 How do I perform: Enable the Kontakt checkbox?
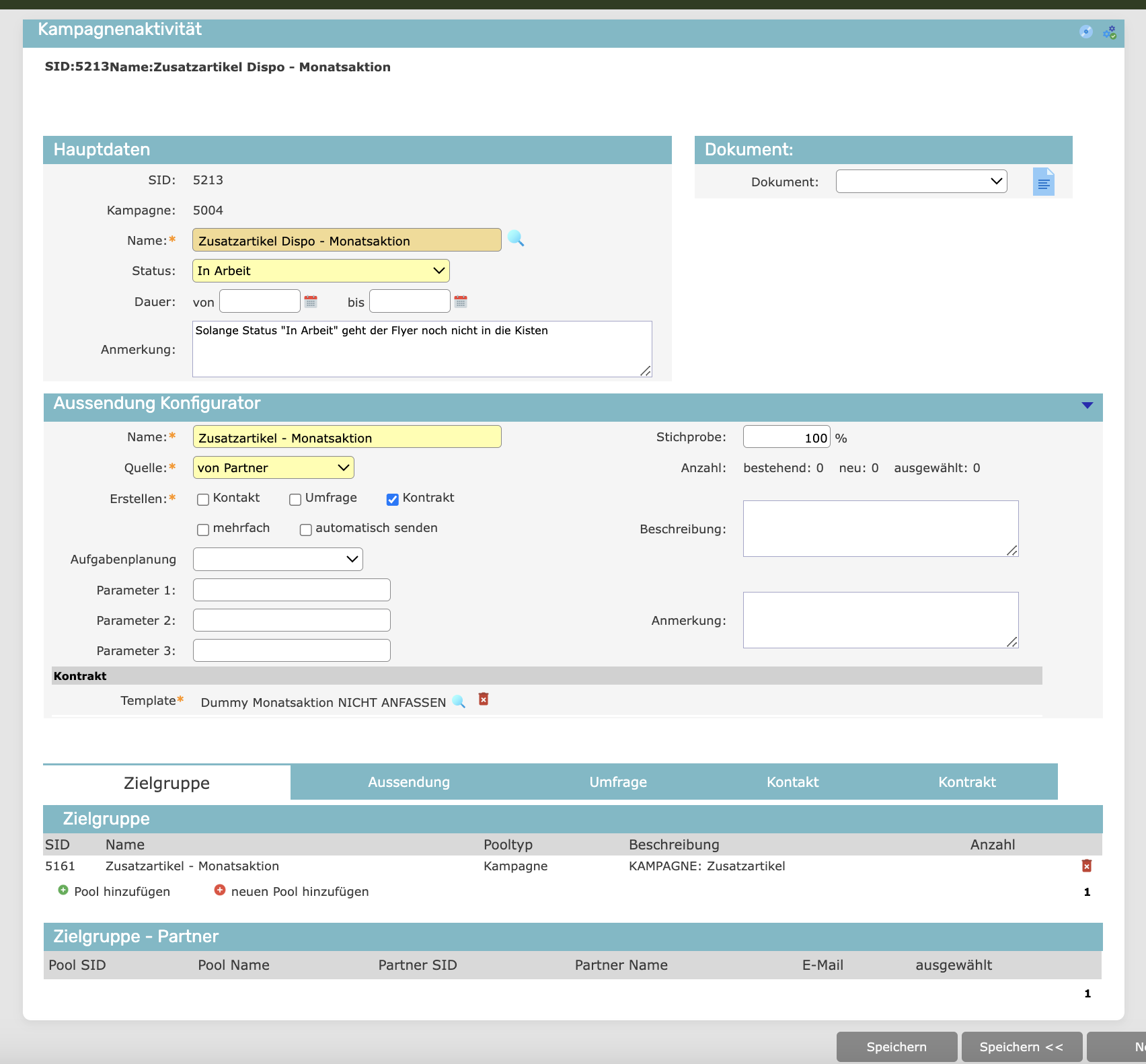(203, 499)
